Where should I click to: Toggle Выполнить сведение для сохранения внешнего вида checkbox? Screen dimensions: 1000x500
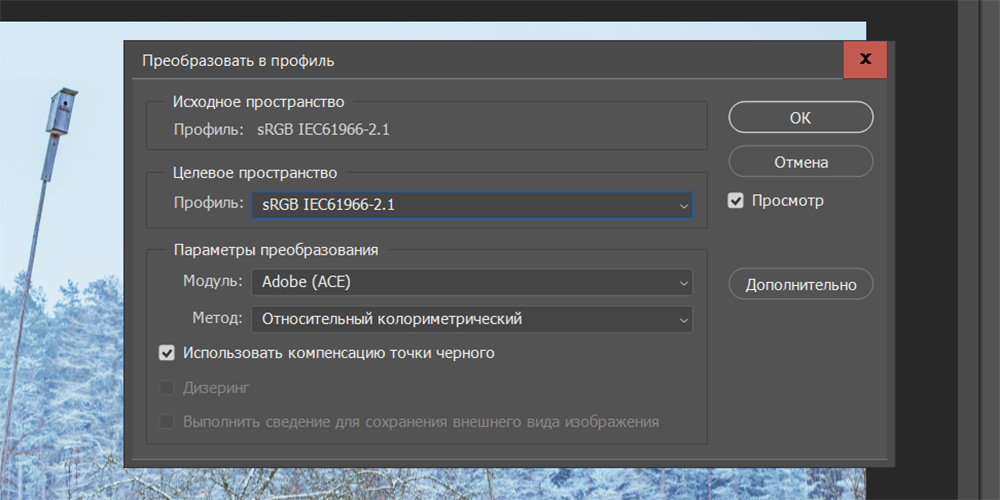click(x=166, y=422)
